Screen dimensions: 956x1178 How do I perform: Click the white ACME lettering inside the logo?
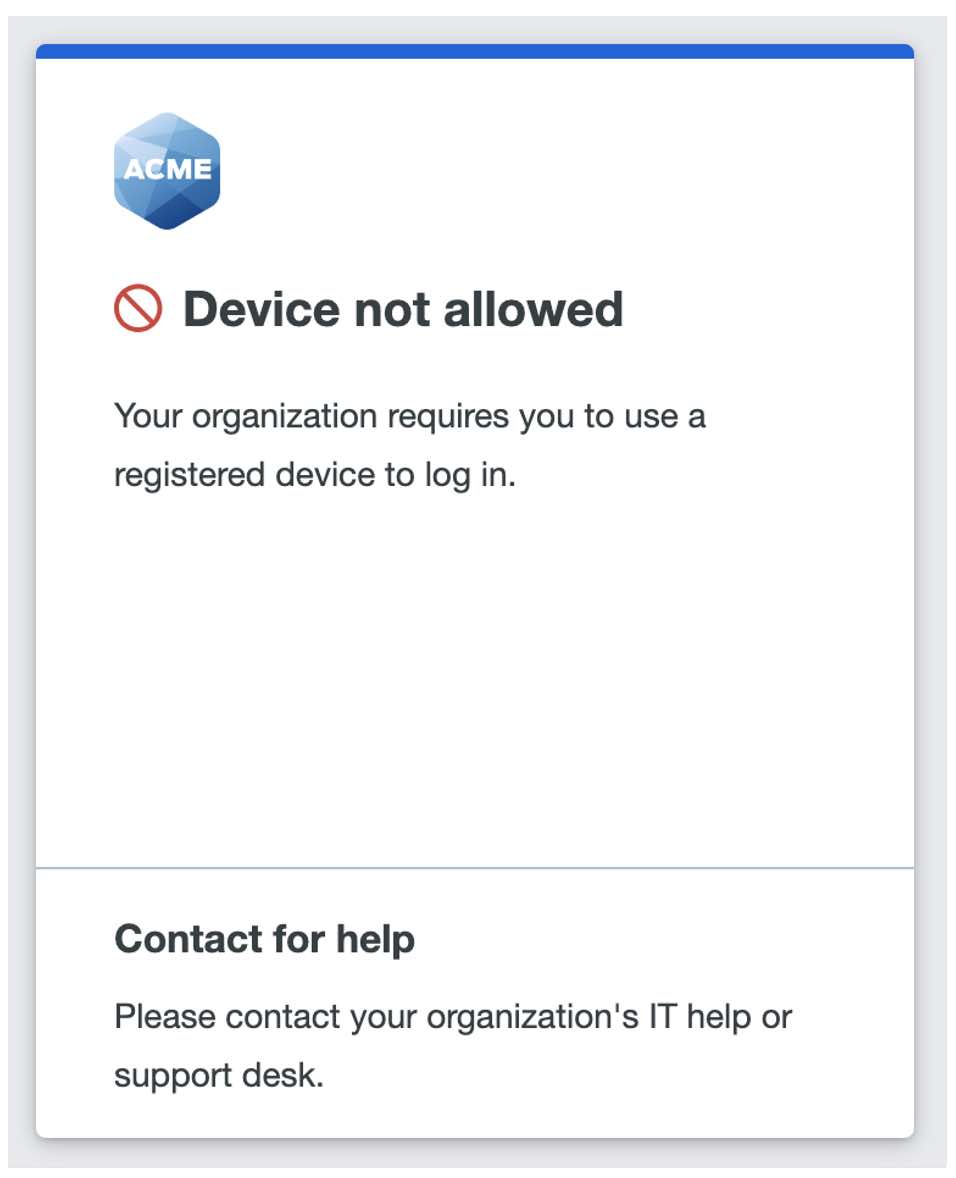[166, 169]
